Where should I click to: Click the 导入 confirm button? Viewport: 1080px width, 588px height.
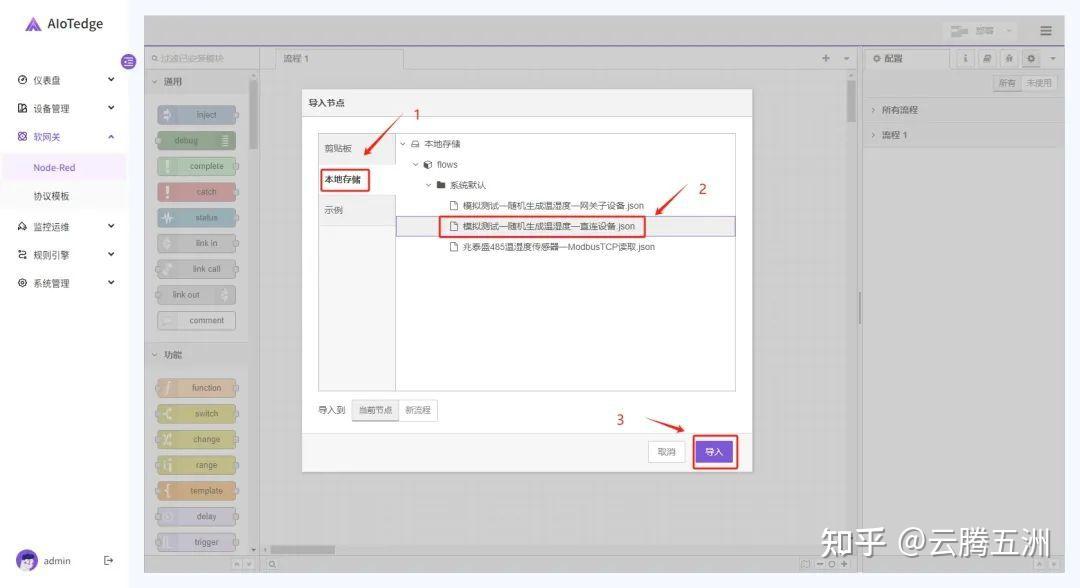click(714, 451)
